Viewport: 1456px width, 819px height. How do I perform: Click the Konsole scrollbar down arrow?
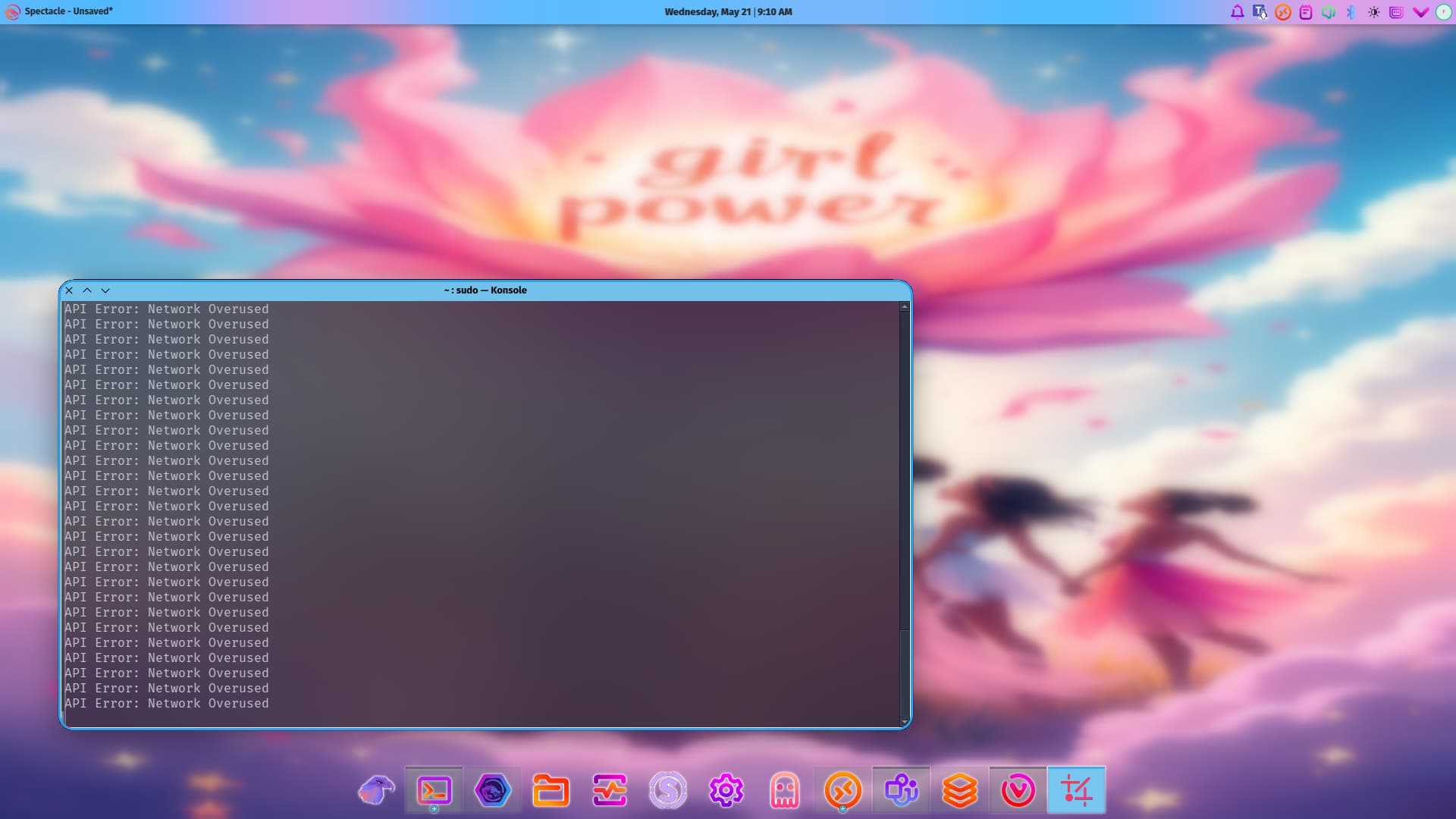click(x=904, y=721)
